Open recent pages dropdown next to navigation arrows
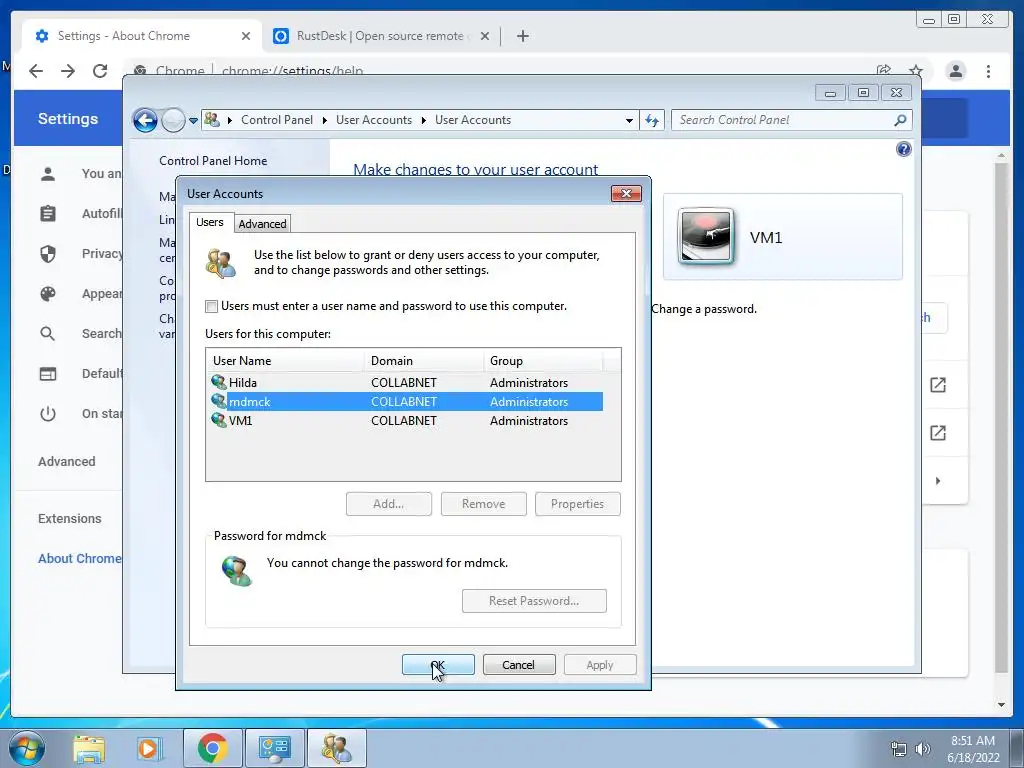 (x=193, y=121)
